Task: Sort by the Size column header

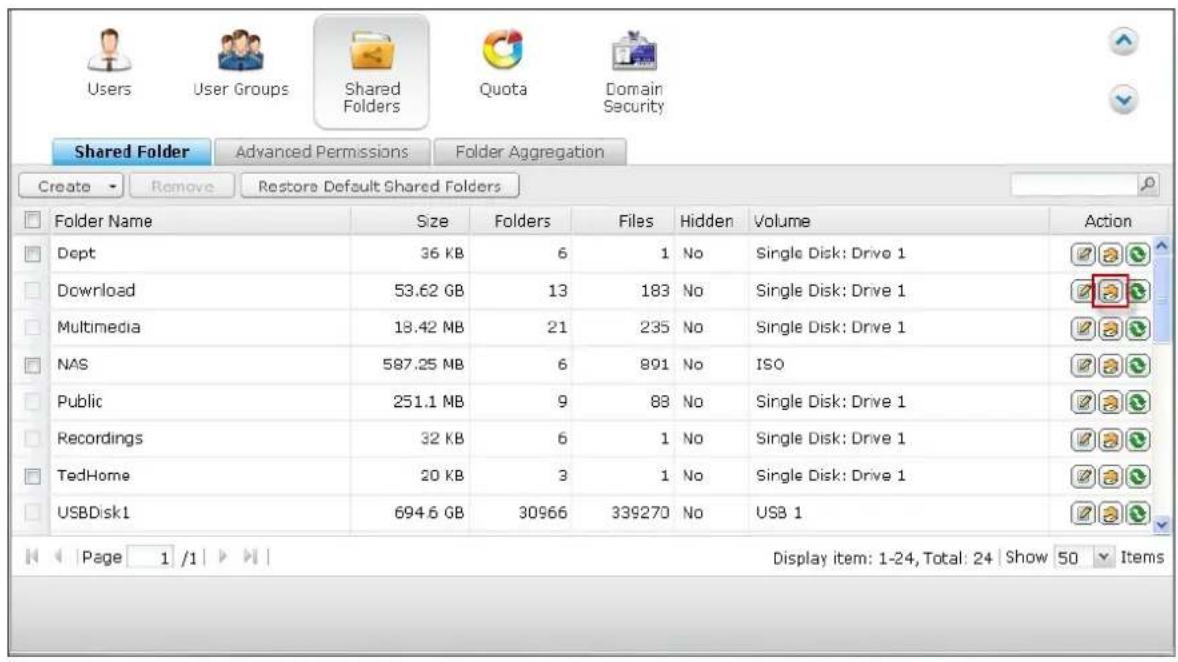Action: 410,221
